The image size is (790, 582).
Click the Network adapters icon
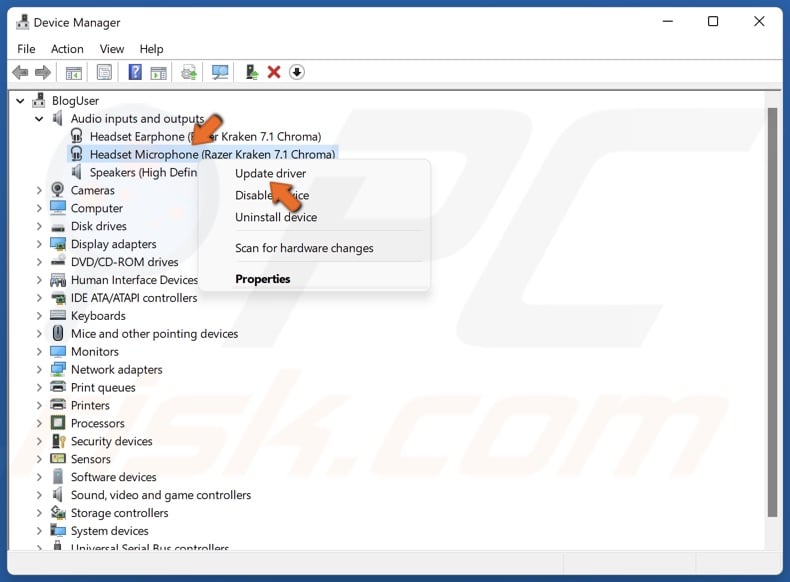tap(58, 369)
